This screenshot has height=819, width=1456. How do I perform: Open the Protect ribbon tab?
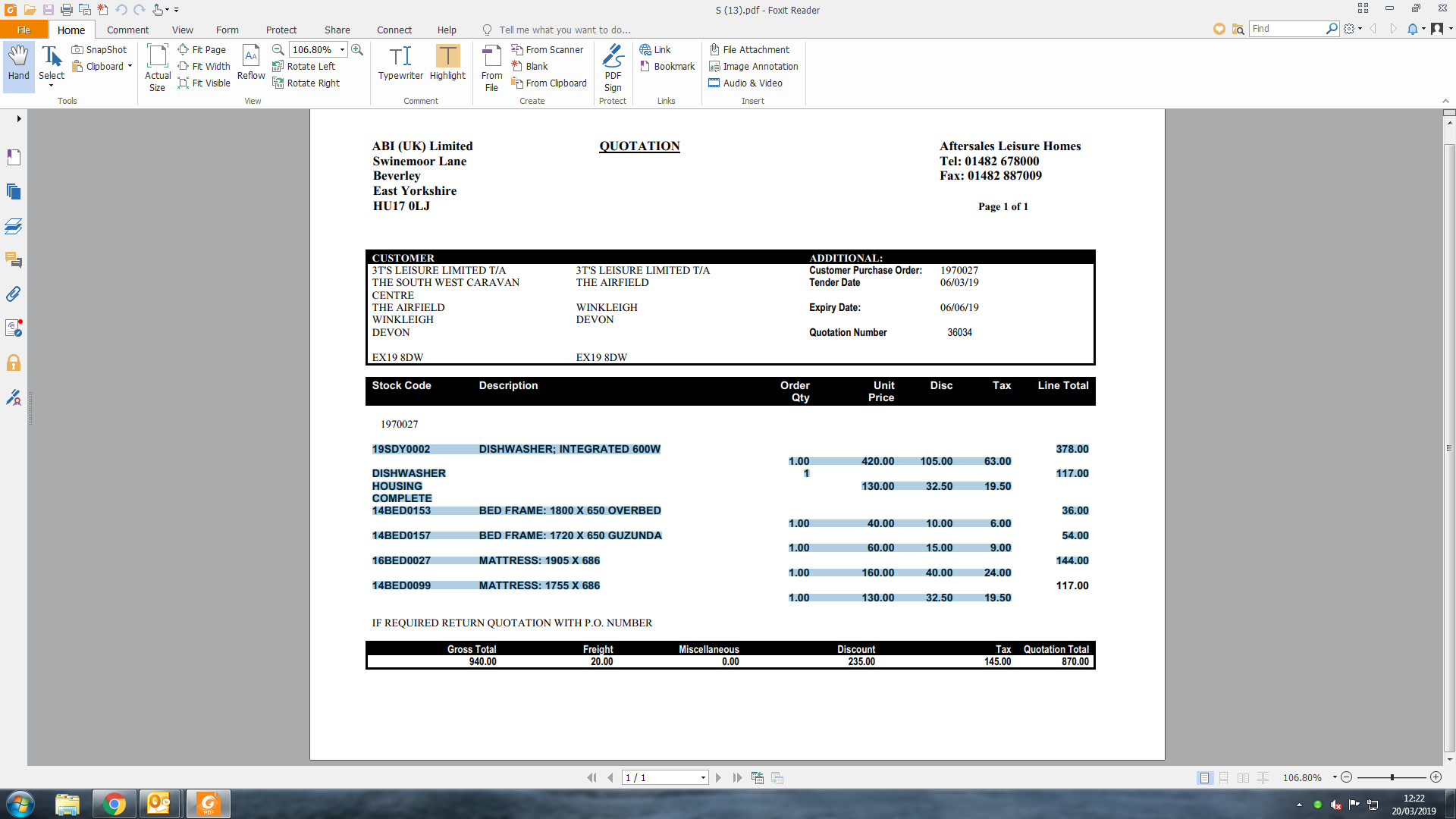281,30
